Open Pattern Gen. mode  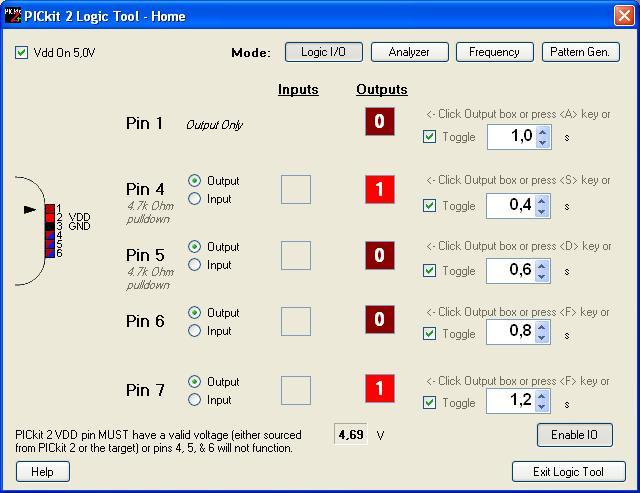[580, 52]
